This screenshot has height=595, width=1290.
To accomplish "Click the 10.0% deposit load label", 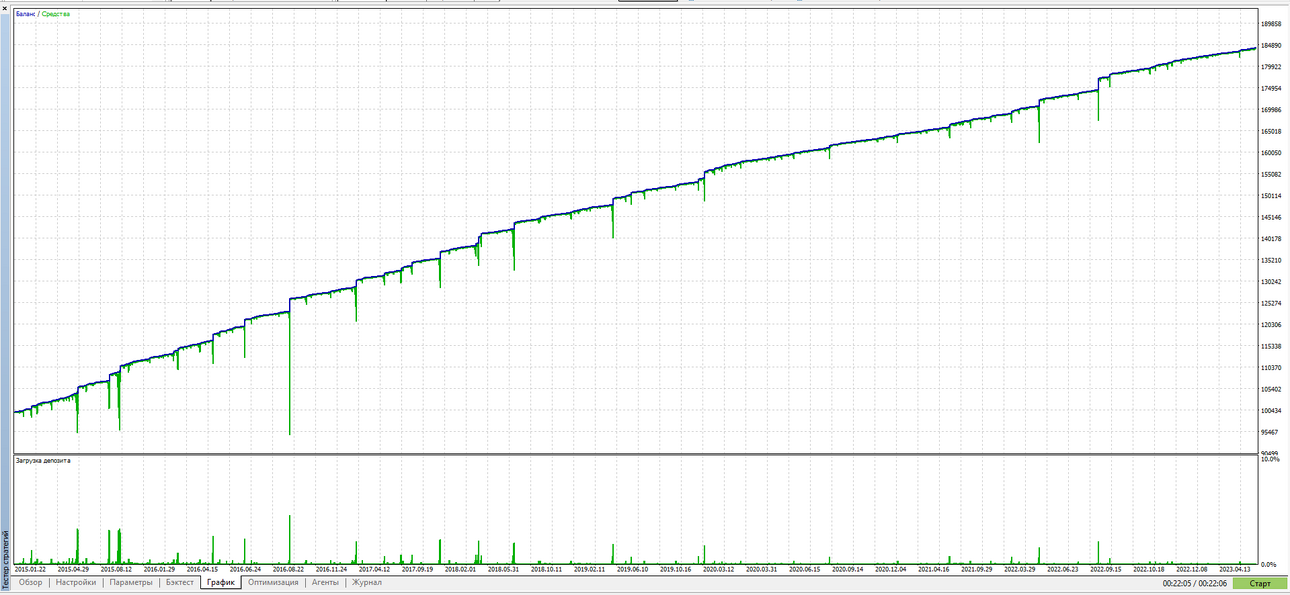I will [x=1270, y=460].
